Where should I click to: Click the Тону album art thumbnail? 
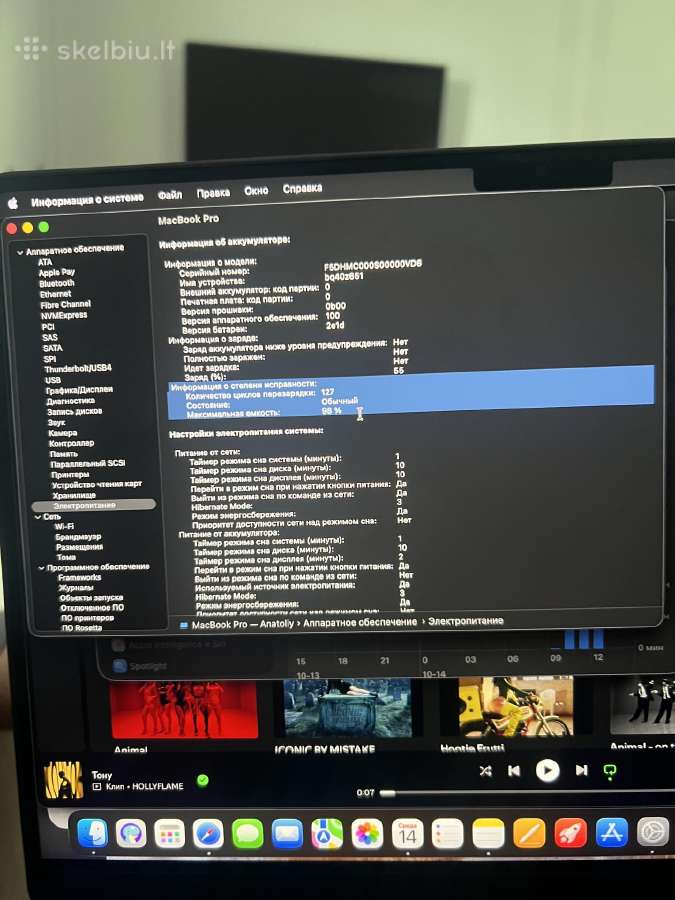pos(64,780)
